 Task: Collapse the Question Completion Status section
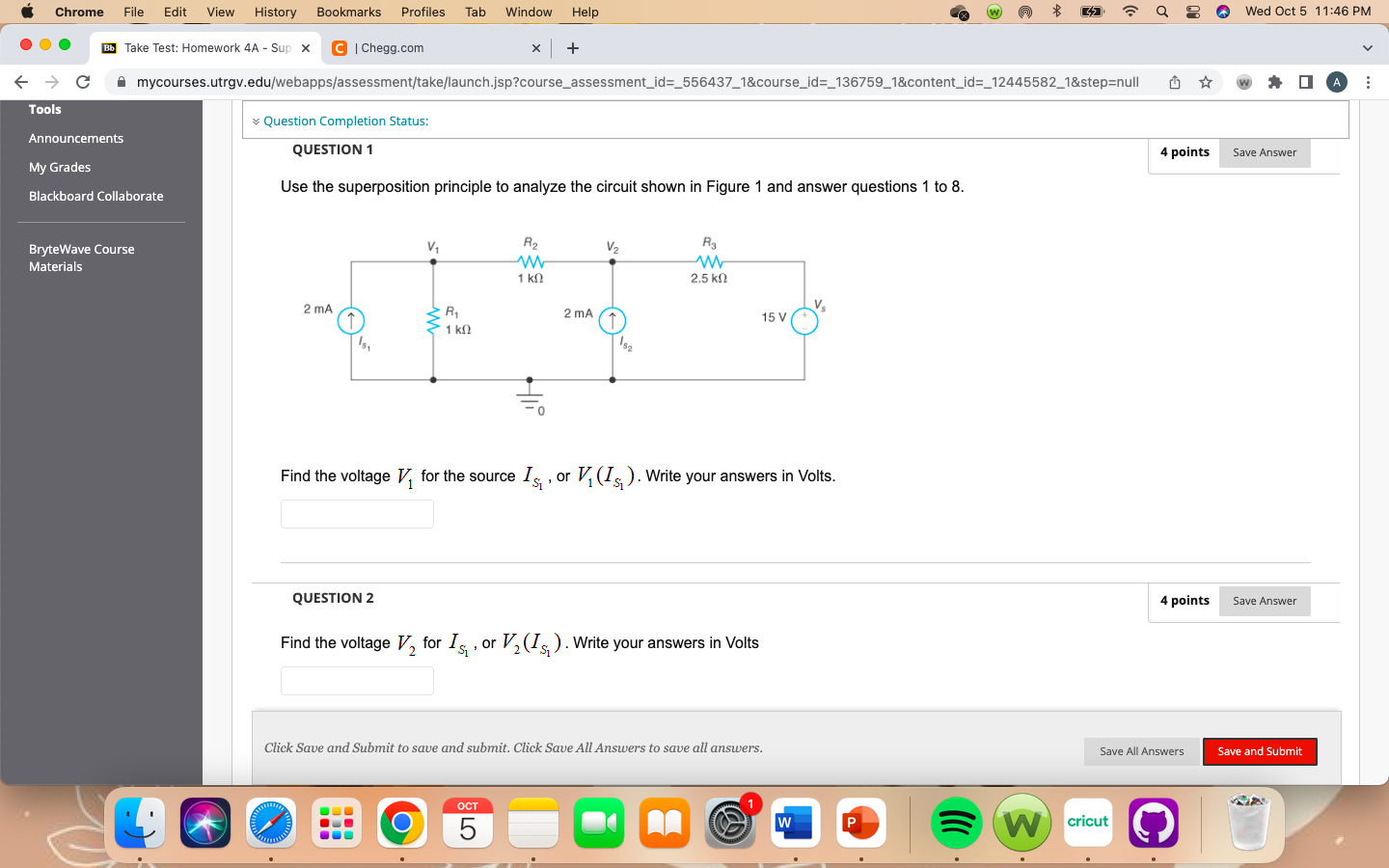pos(255,121)
